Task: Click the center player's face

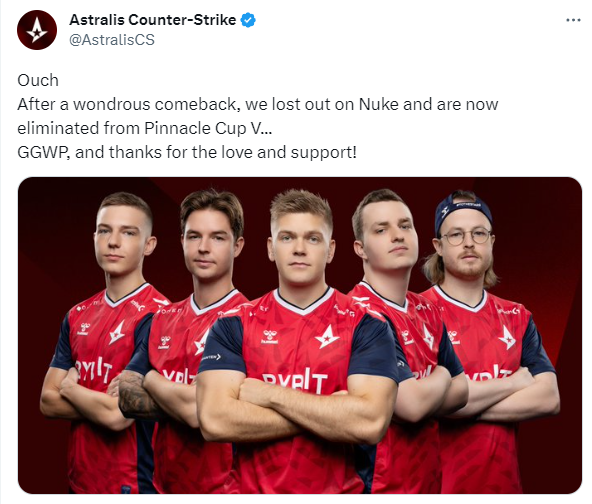Action: tap(301, 247)
